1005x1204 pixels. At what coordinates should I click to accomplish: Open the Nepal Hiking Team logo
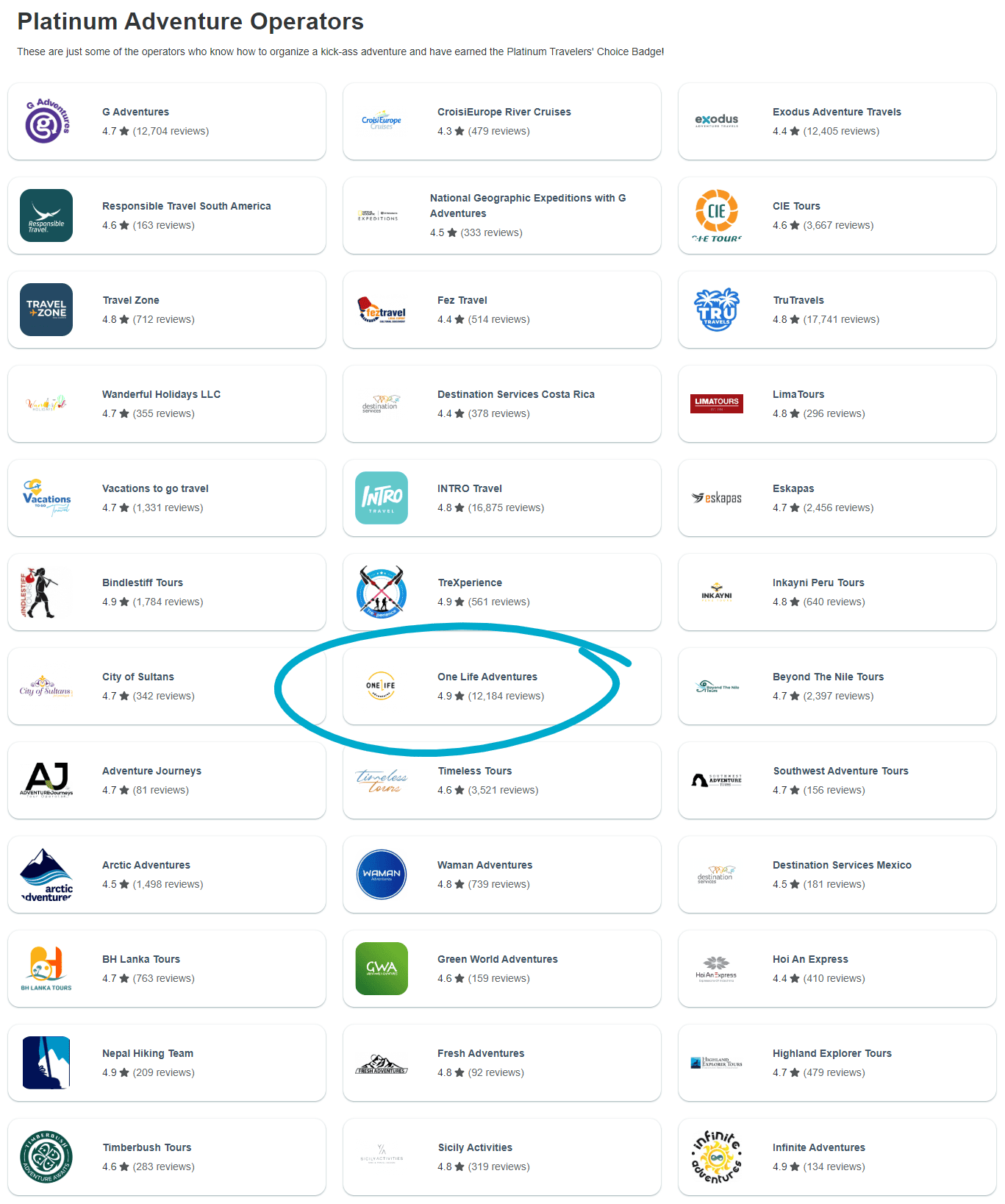(x=46, y=1063)
